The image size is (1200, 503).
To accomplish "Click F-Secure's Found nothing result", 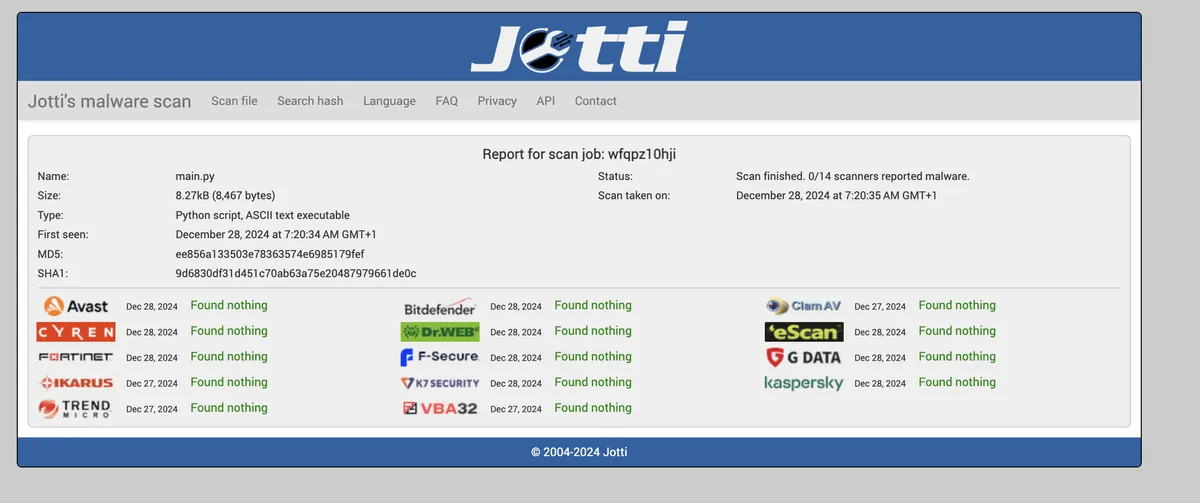I will pos(593,356).
